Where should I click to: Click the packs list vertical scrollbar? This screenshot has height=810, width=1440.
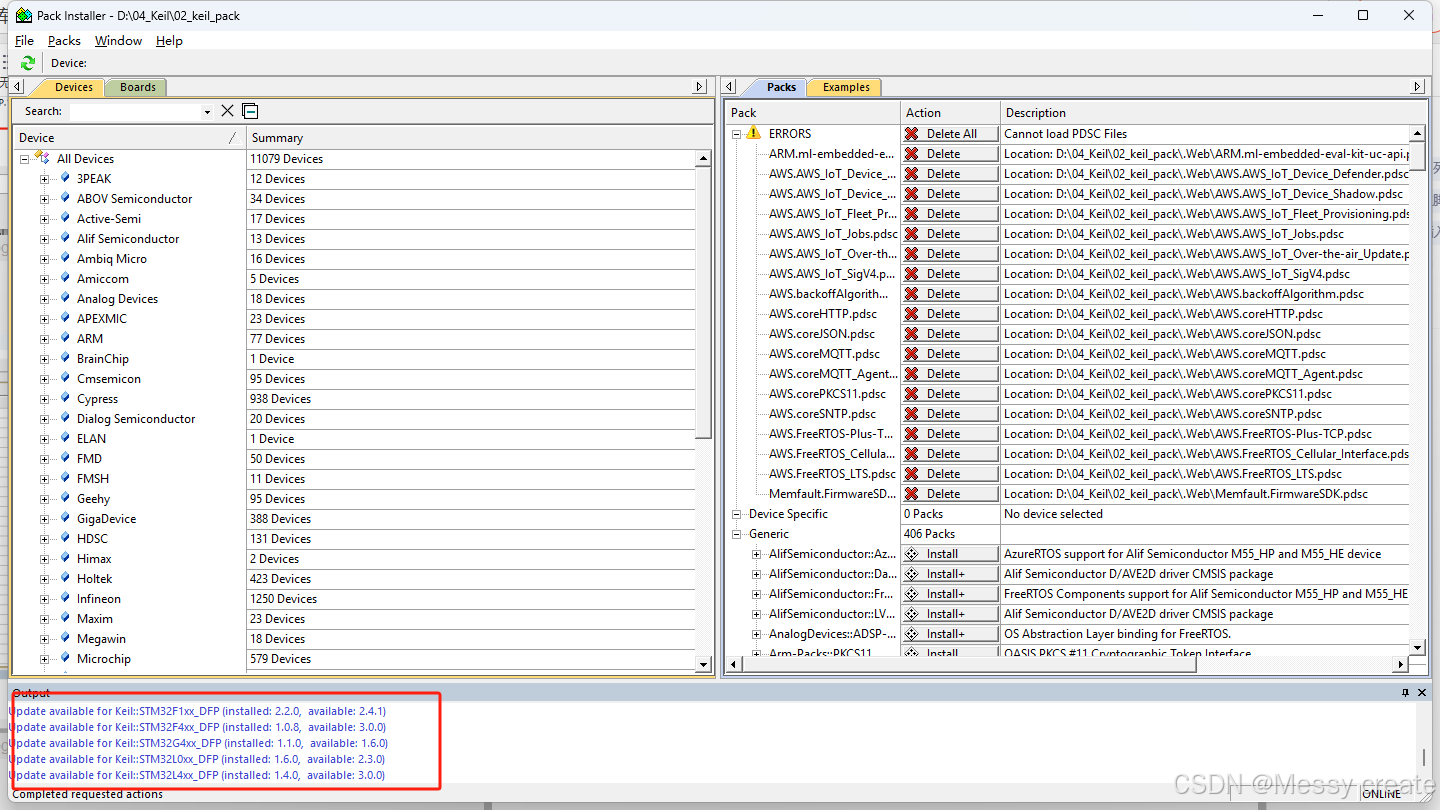coord(1417,156)
